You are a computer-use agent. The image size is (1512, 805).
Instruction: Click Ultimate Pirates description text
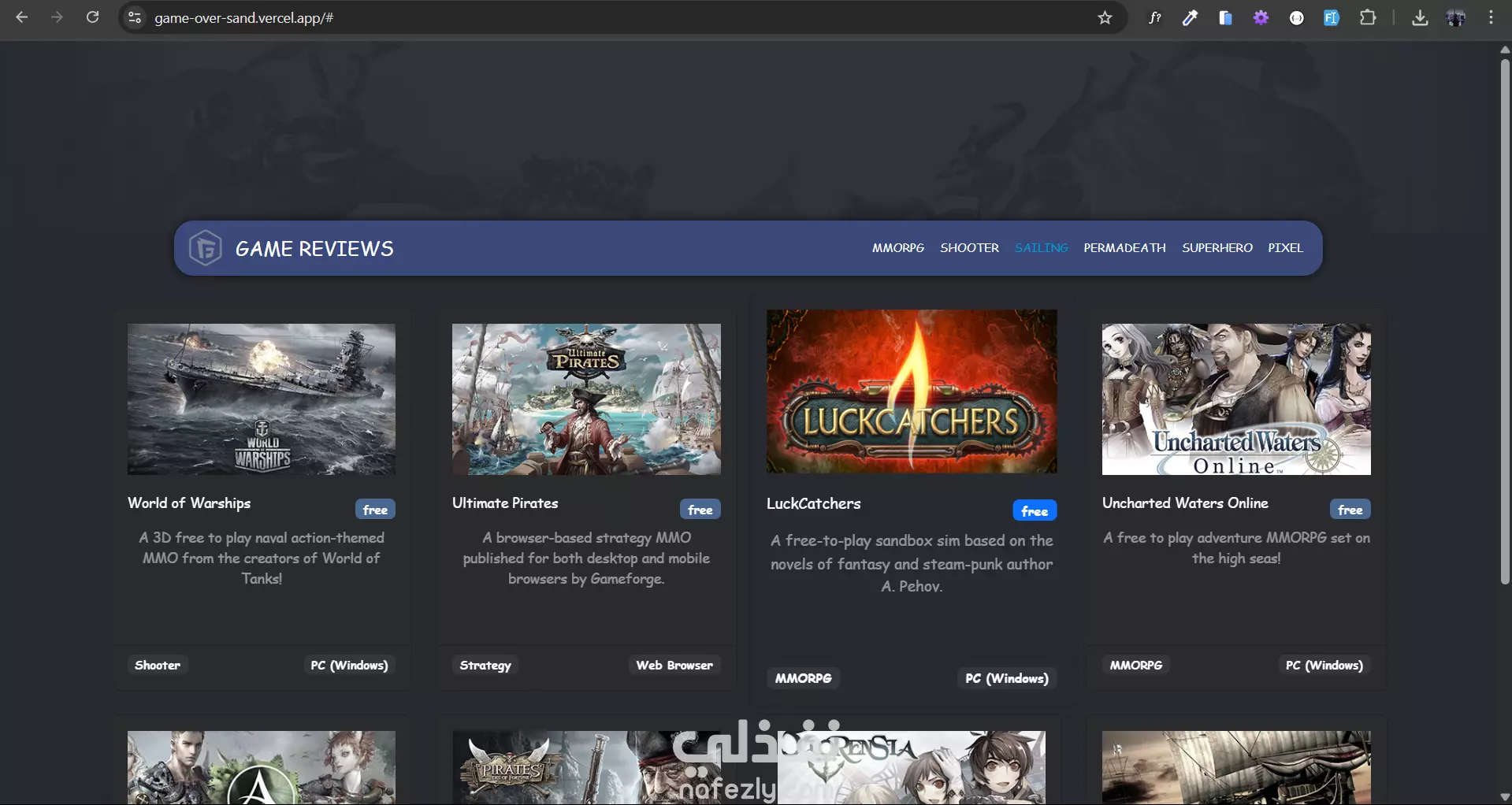[x=586, y=558]
